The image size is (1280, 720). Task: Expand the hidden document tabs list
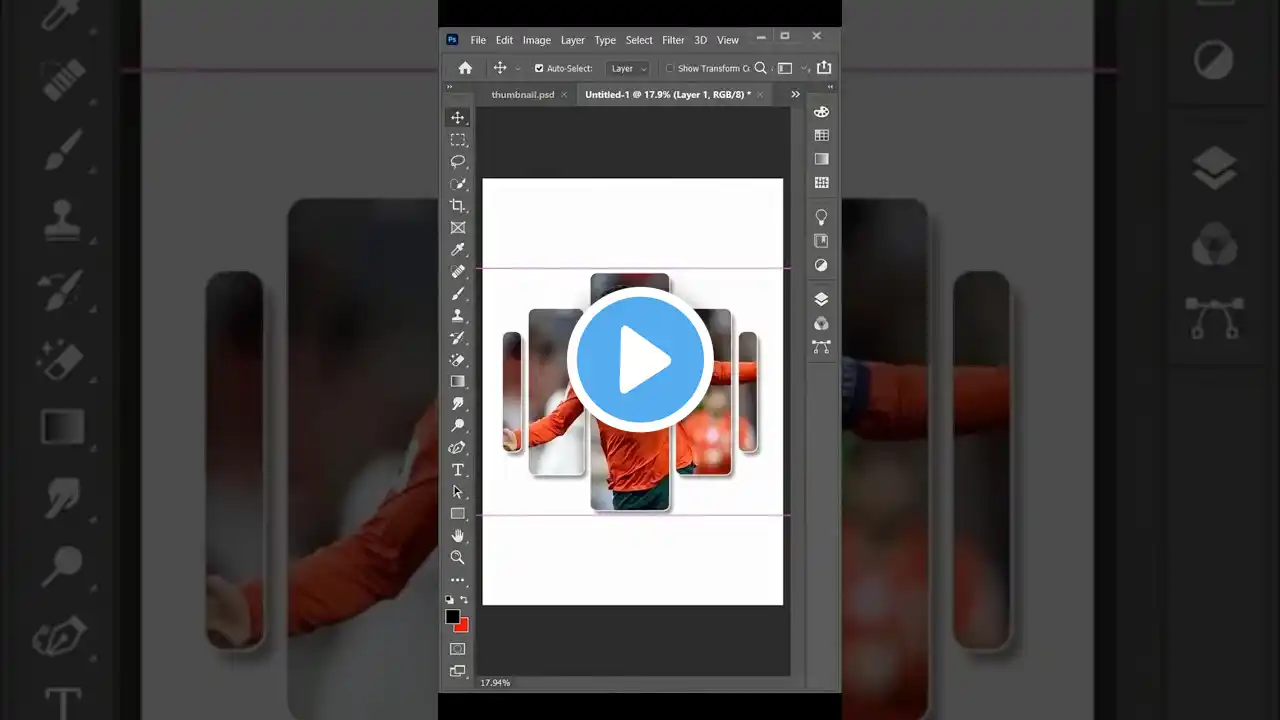[x=795, y=94]
